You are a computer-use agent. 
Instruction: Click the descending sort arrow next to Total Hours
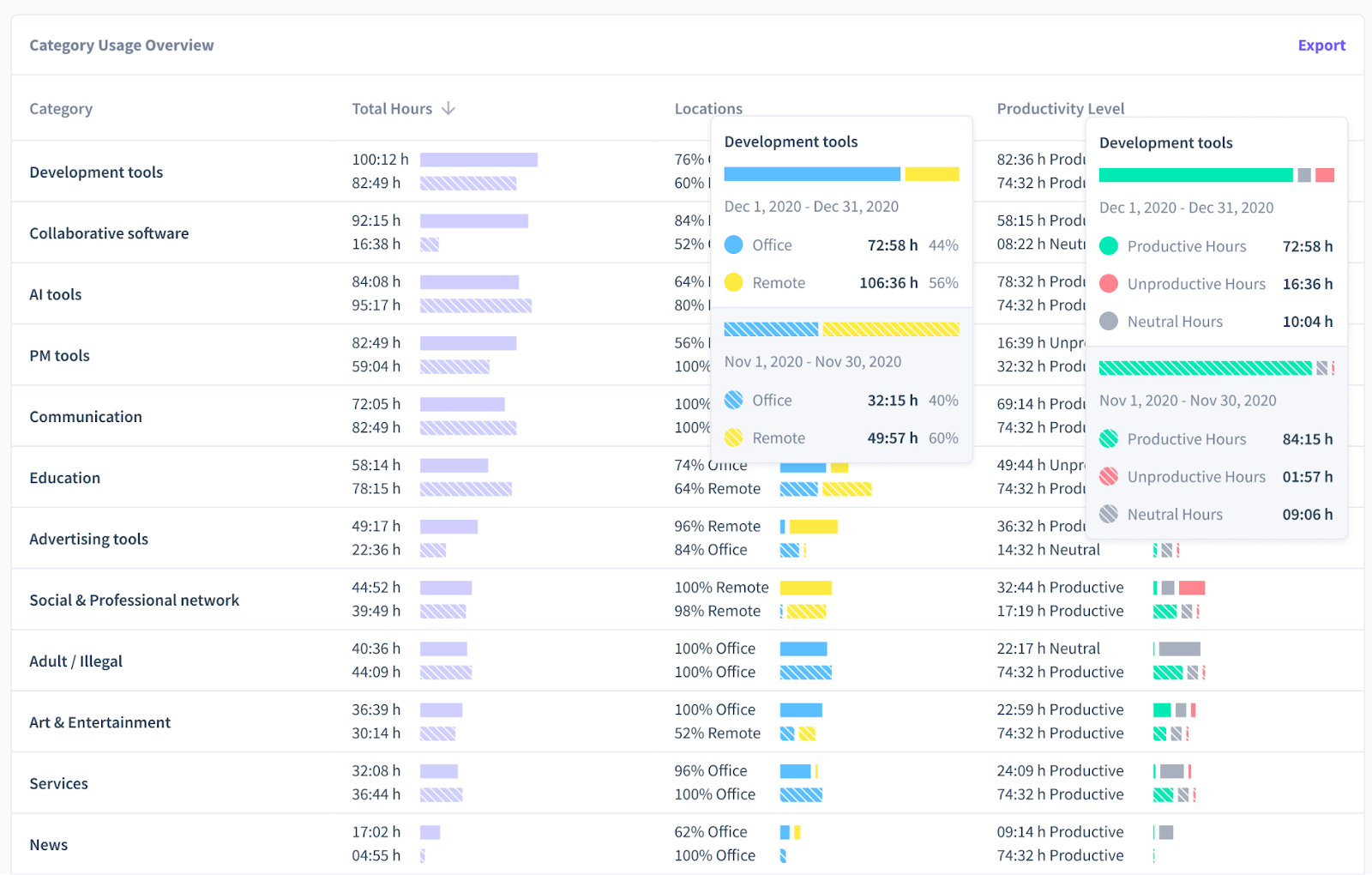click(448, 108)
